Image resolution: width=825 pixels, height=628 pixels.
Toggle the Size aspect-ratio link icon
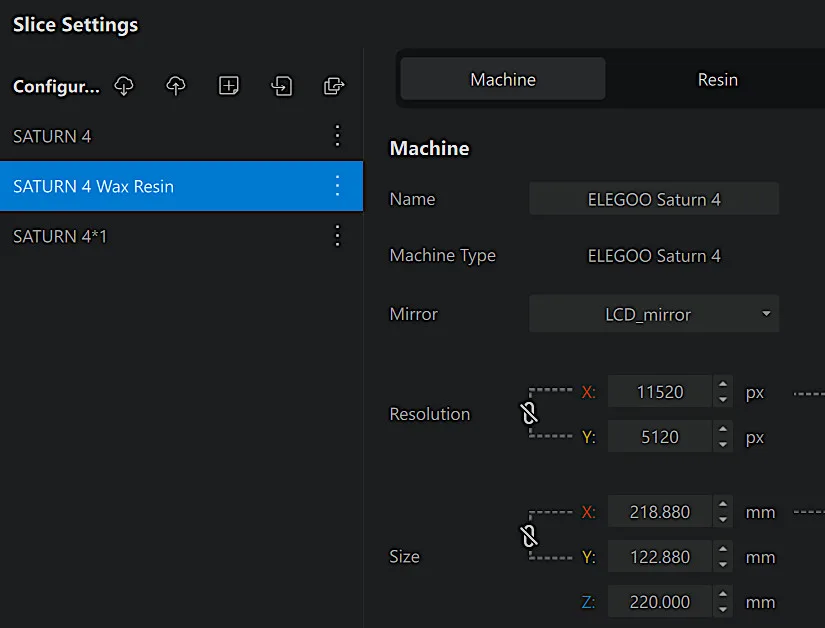pos(529,536)
